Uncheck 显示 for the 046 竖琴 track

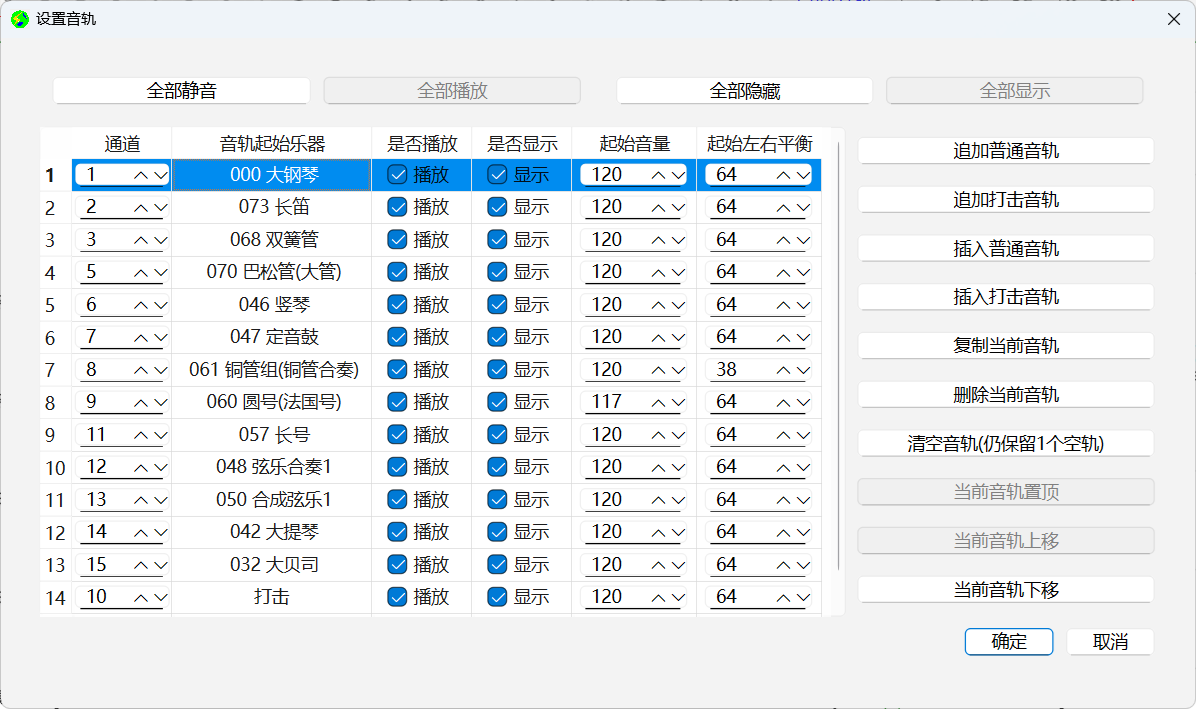click(497, 304)
